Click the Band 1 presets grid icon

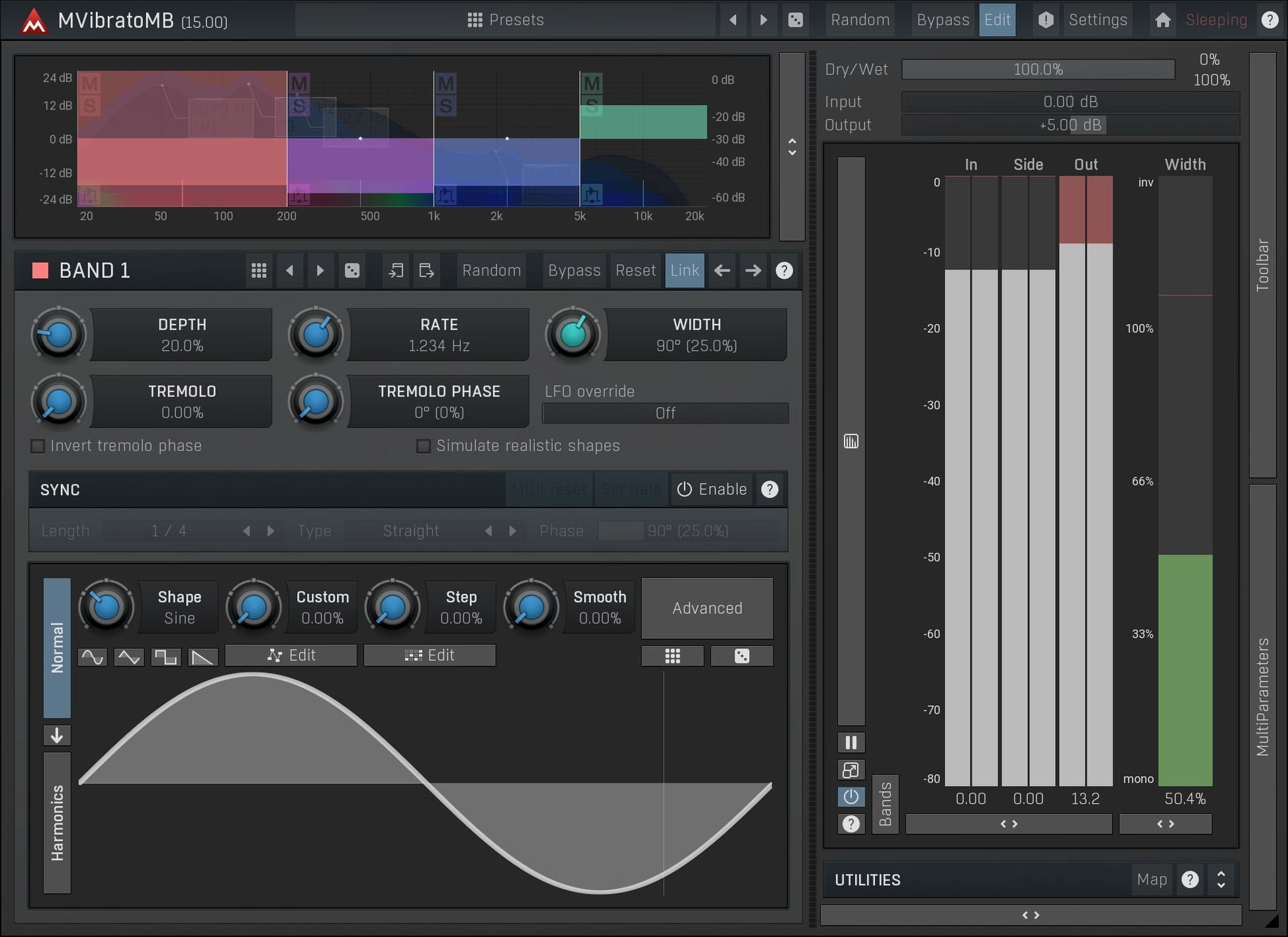(259, 270)
